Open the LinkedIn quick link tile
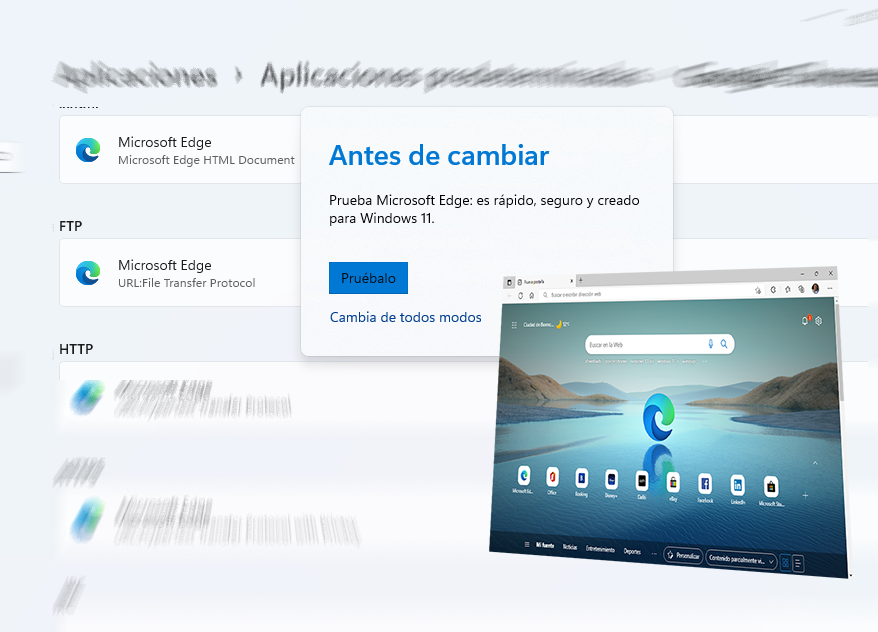Viewport: 878px width, 632px height. 736,485
